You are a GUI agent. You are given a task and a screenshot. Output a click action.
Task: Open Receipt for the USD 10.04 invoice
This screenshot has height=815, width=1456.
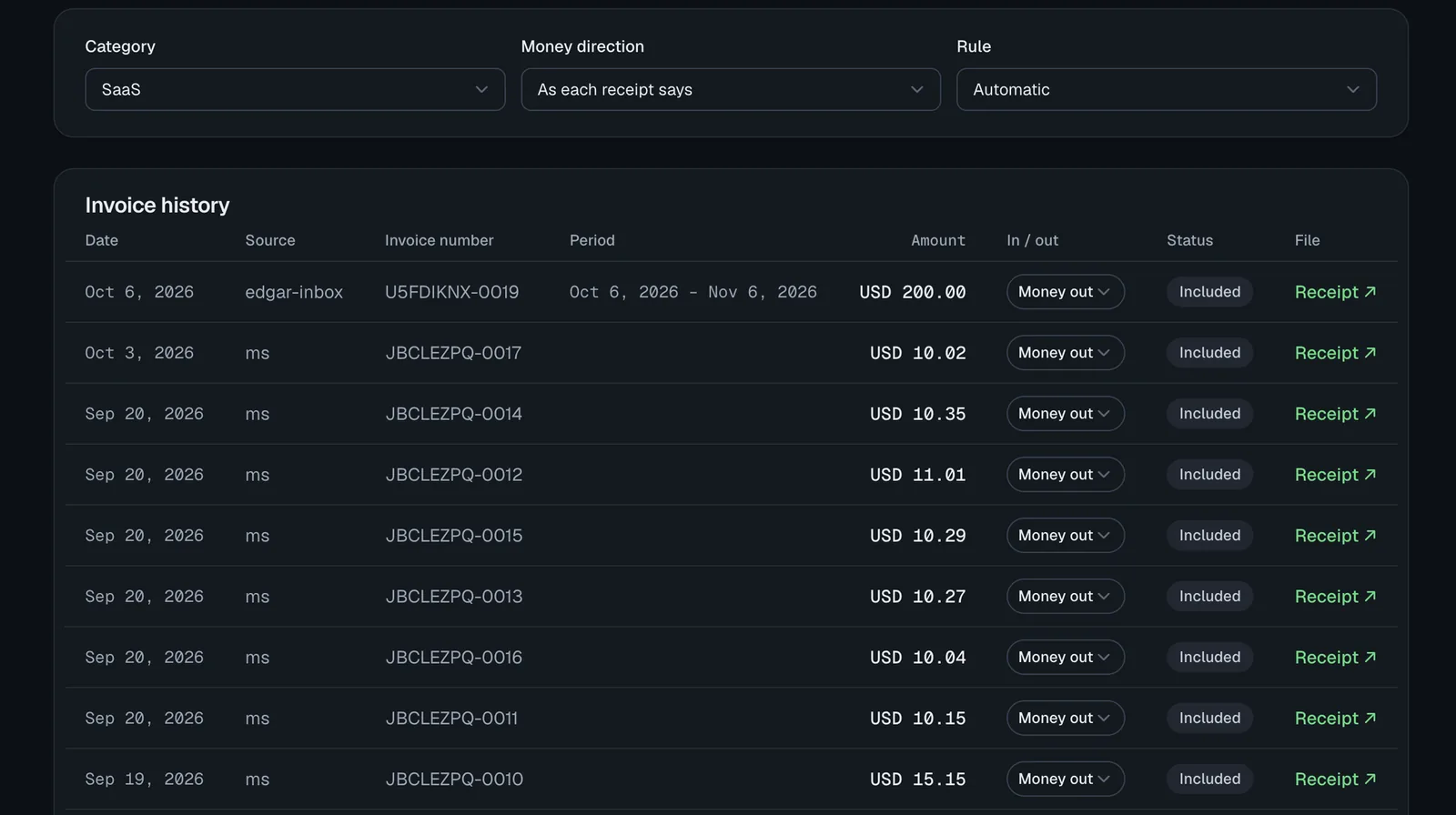pos(1335,658)
